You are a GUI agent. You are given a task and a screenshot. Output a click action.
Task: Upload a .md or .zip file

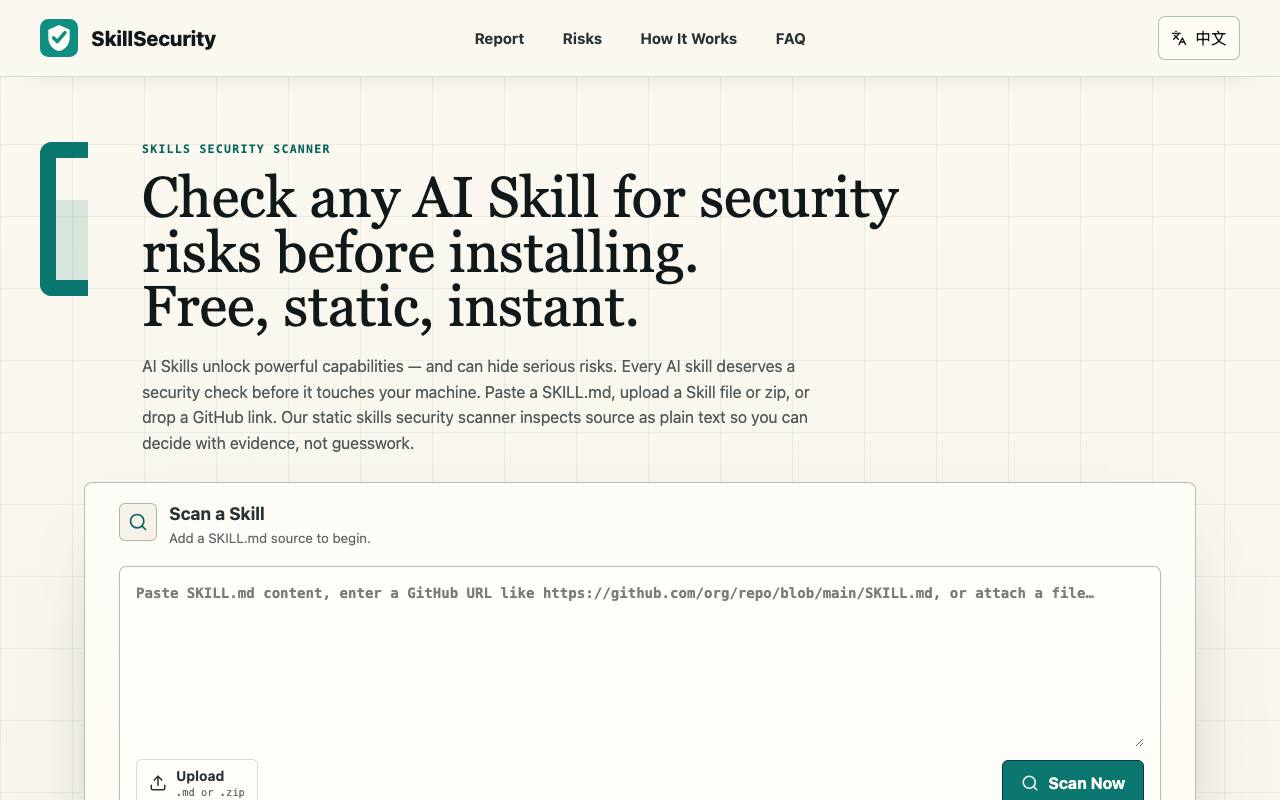coord(197,782)
